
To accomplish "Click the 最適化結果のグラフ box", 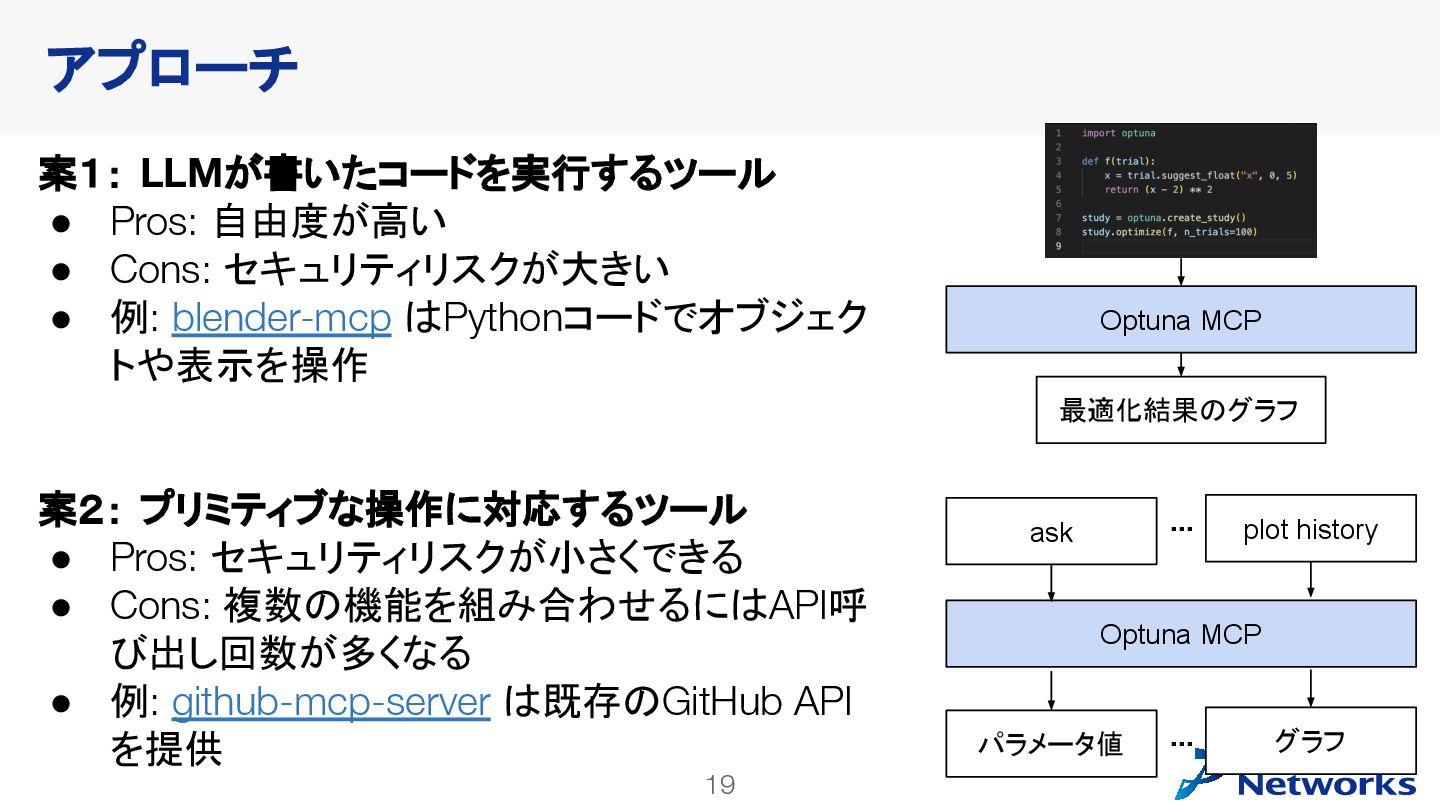I will [1180, 410].
